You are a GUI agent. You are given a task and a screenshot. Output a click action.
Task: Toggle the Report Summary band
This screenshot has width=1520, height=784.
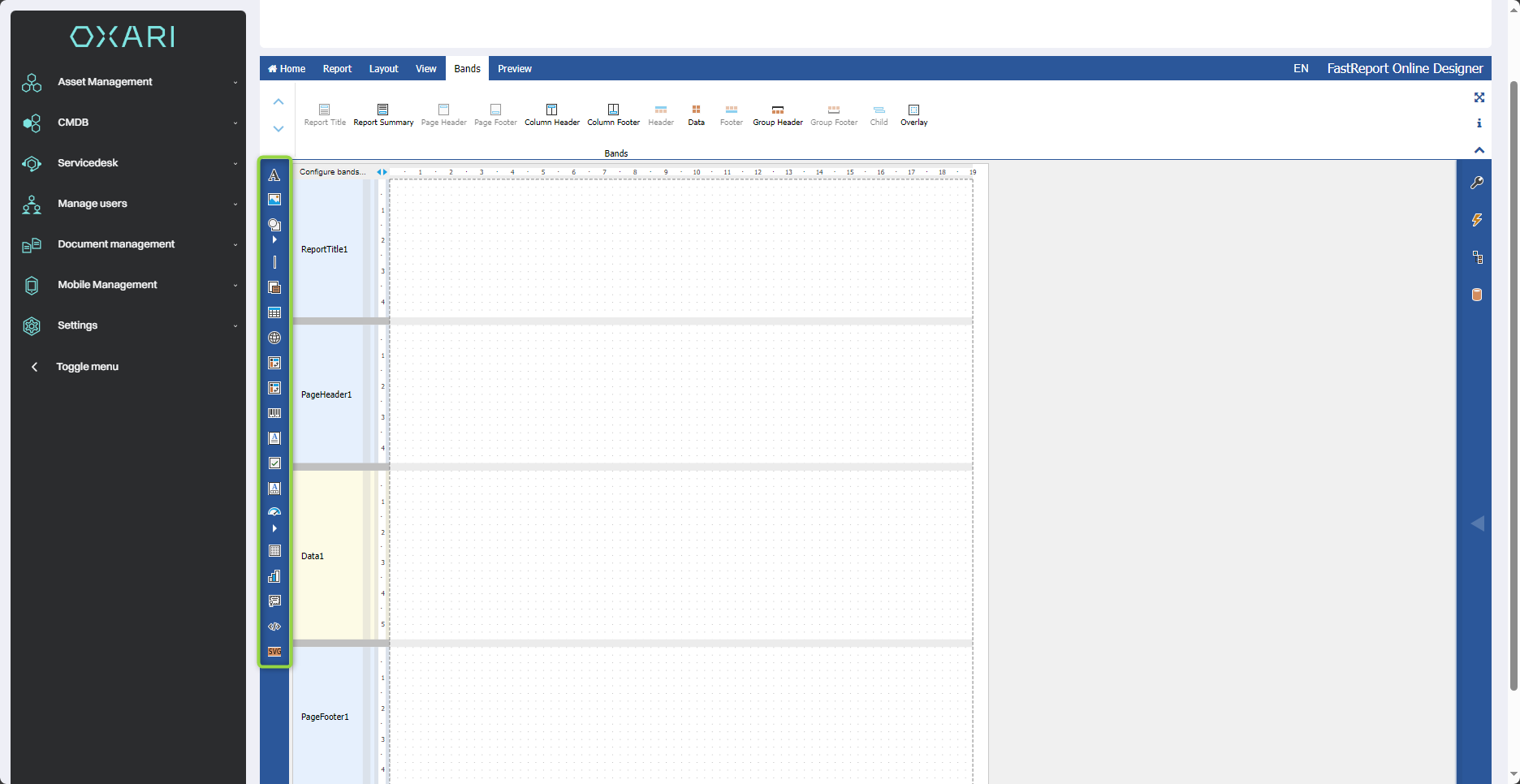point(383,114)
